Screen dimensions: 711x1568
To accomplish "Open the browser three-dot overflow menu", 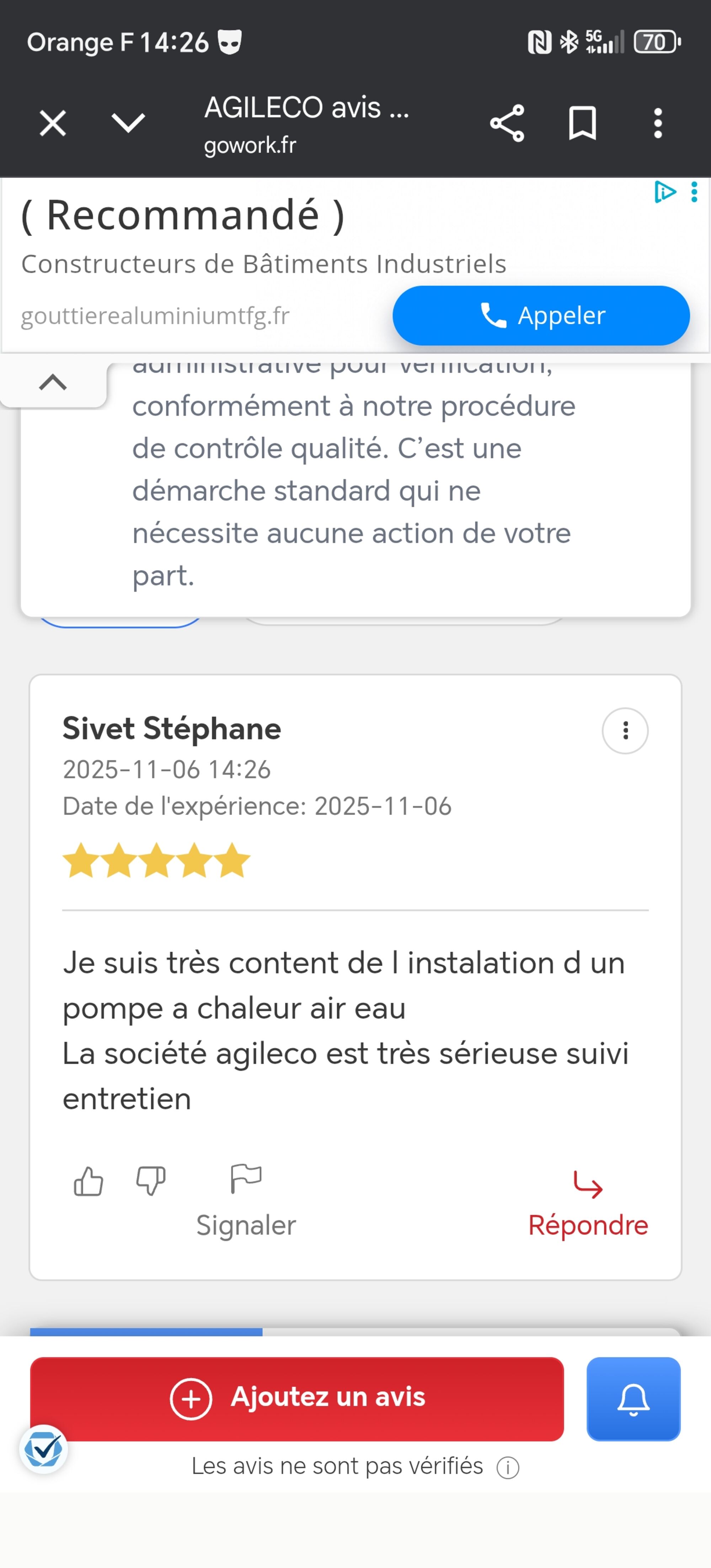I will [657, 124].
